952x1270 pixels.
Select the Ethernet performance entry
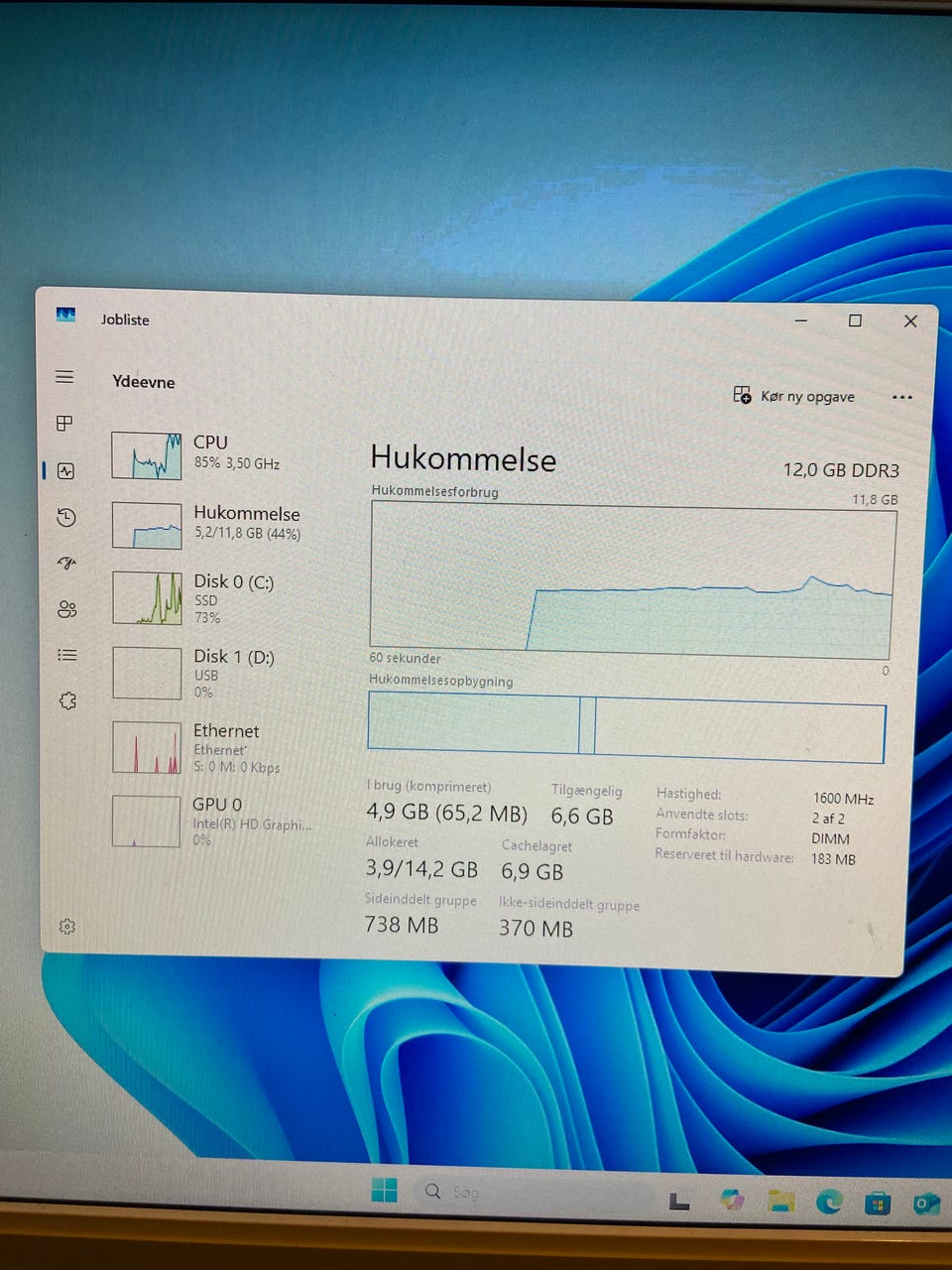click(213, 748)
